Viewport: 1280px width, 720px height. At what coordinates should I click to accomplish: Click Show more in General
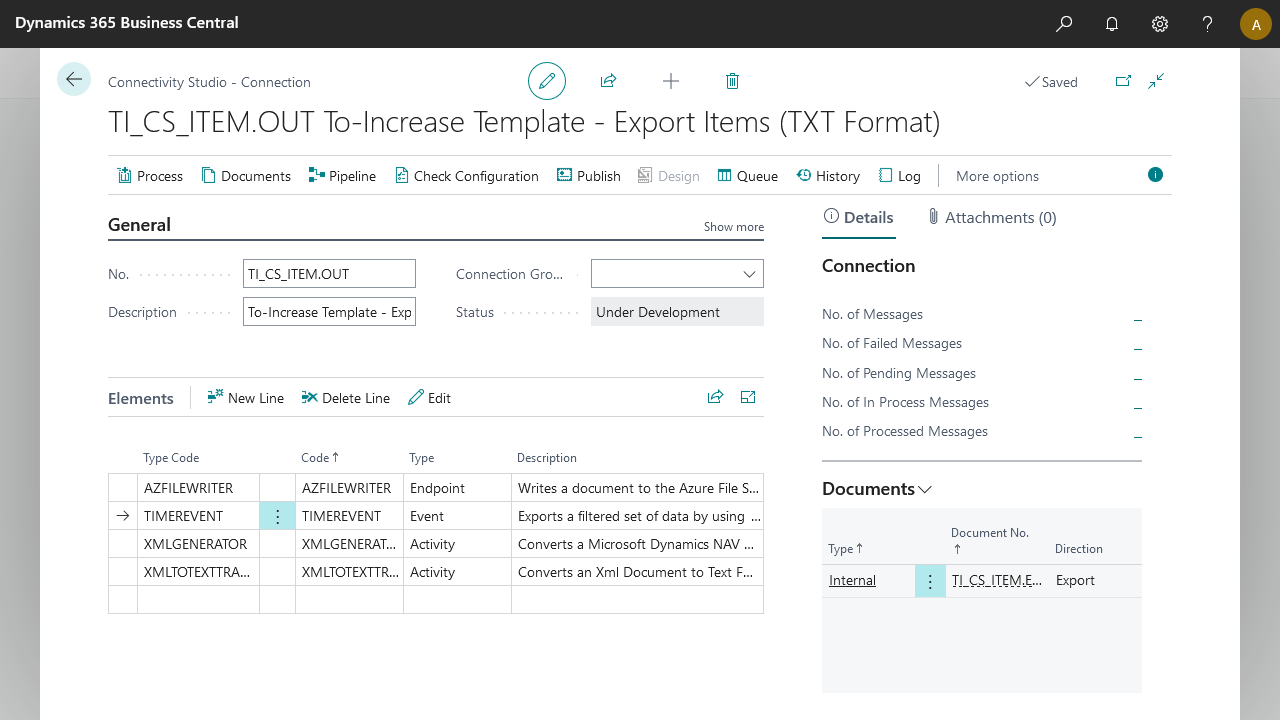734,227
